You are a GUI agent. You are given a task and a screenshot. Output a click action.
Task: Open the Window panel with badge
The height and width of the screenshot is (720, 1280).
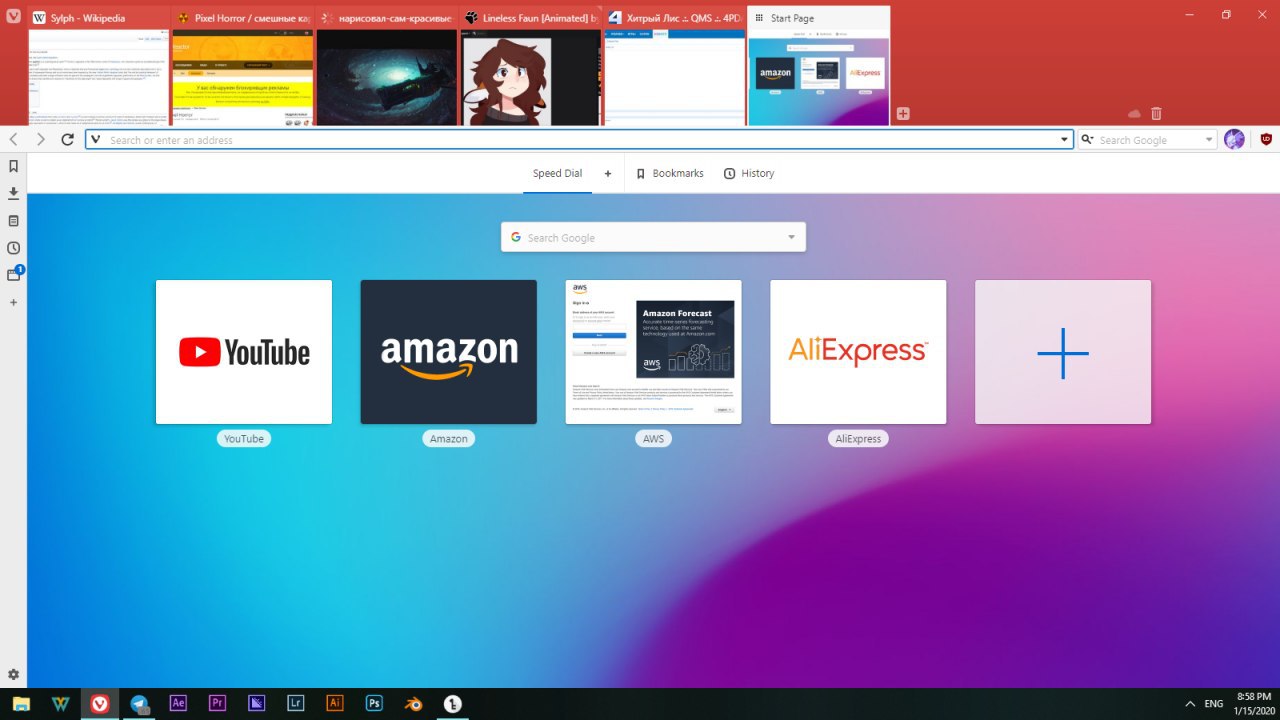pyautogui.click(x=14, y=274)
